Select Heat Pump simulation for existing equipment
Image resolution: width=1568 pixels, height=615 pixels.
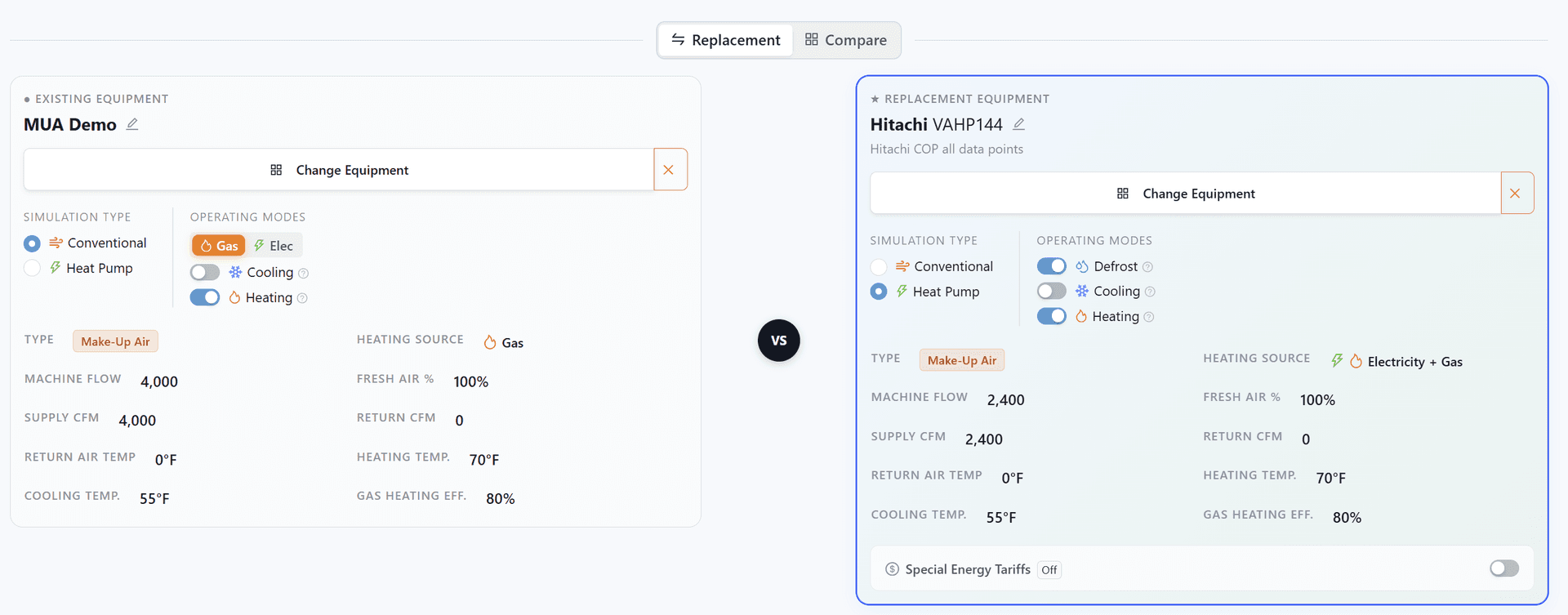point(32,268)
